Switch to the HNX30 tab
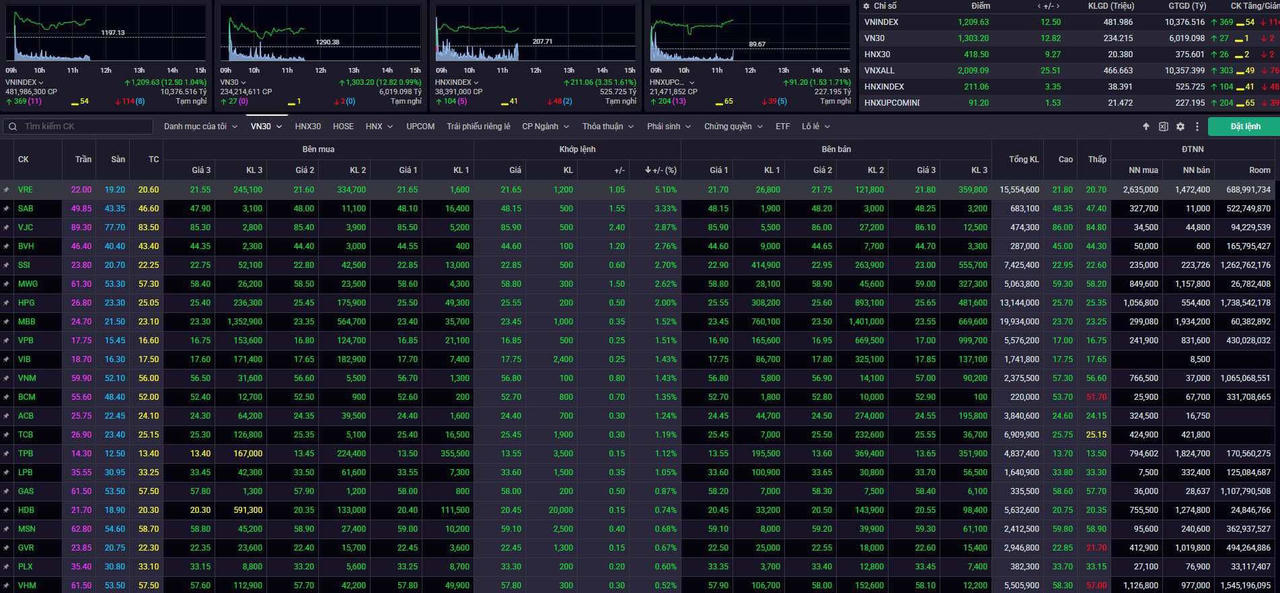 coord(307,127)
